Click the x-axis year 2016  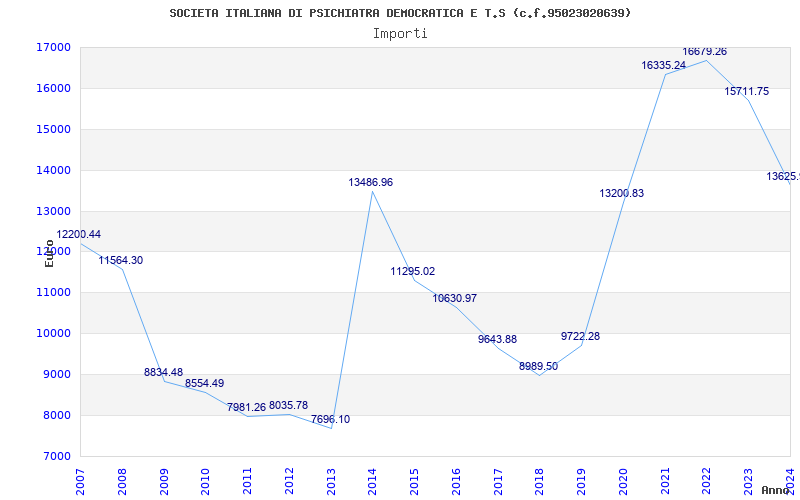coord(456,482)
